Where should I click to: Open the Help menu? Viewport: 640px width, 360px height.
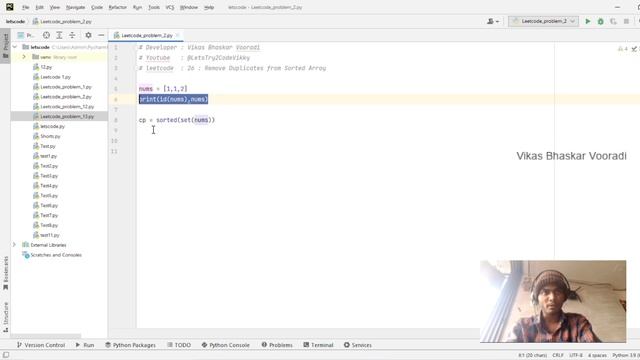point(209,7)
